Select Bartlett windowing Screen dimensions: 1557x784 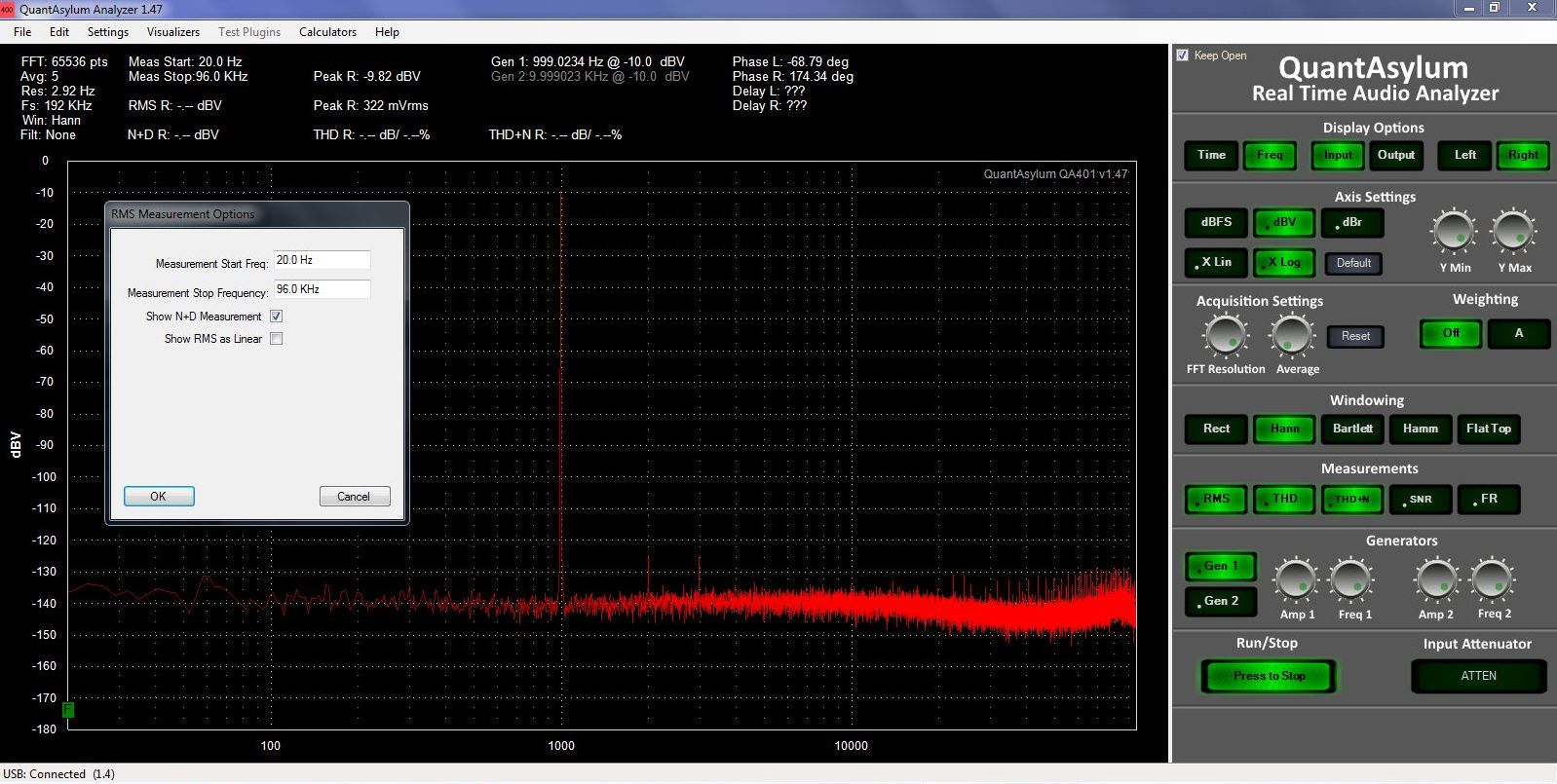[1352, 429]
